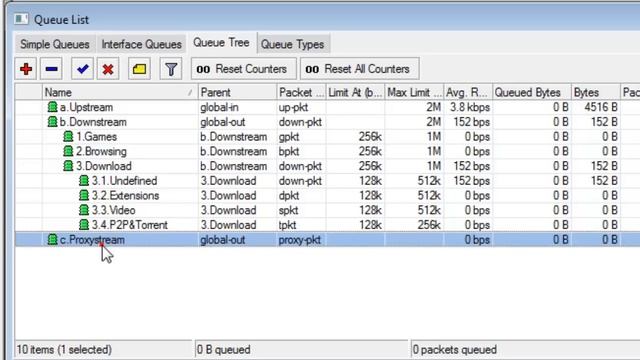Click the green icon of 3.Download queue
640x360 pixels.
click(68, 166)
